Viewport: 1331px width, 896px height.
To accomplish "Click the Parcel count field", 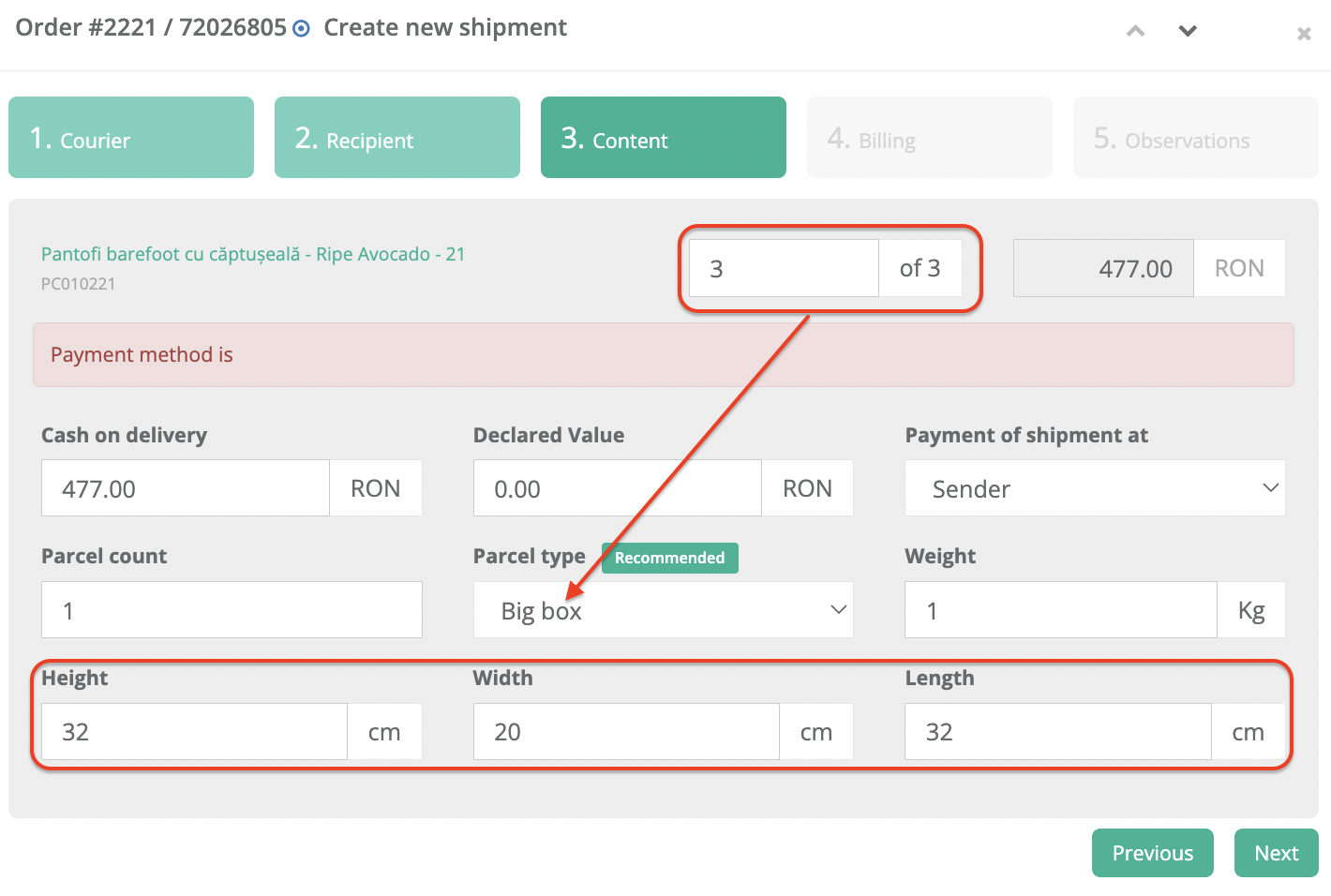I will click(232, 610).
